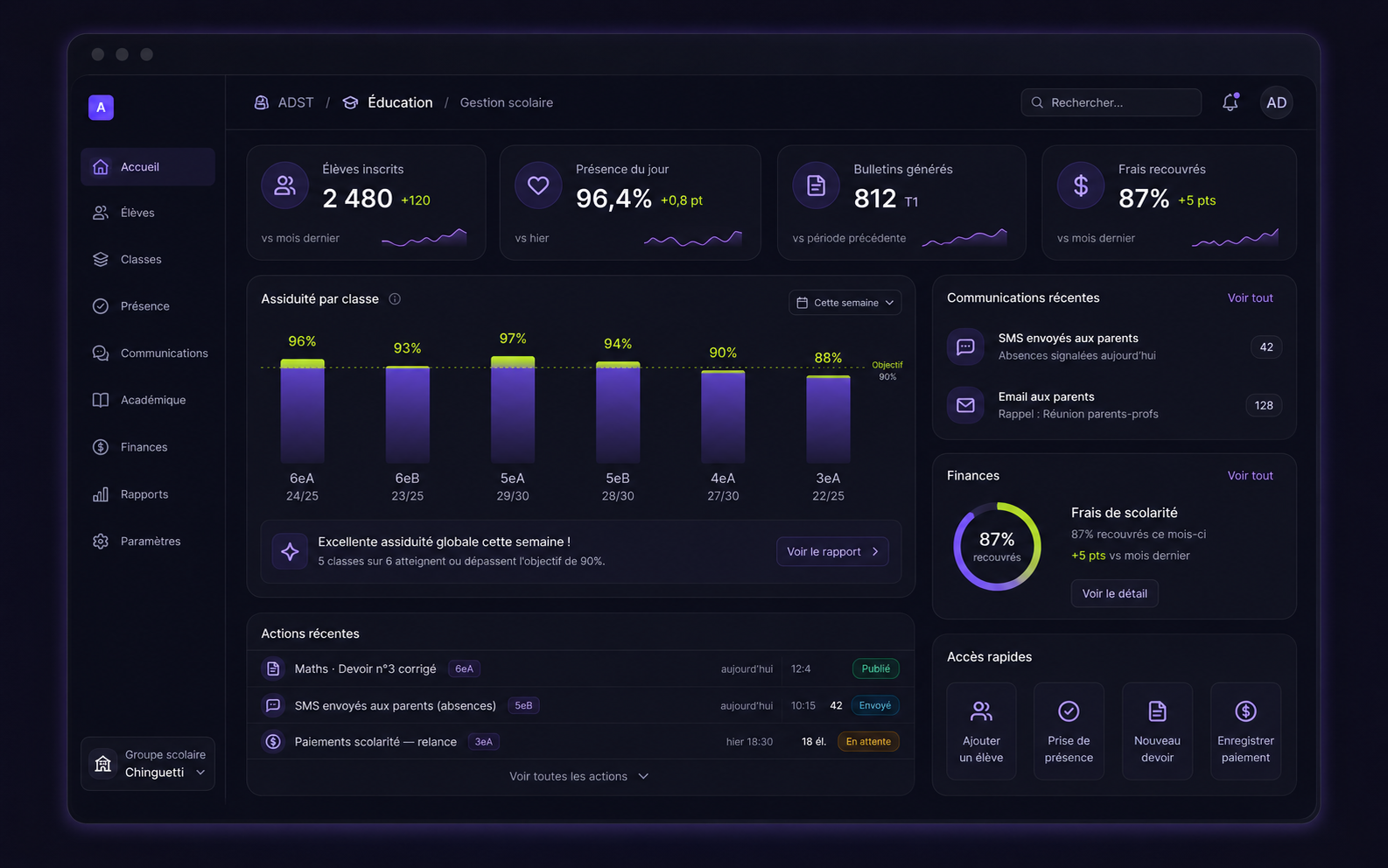
Task: Open Ajouter un élève quick access
Action: click(x=981, y=731)
